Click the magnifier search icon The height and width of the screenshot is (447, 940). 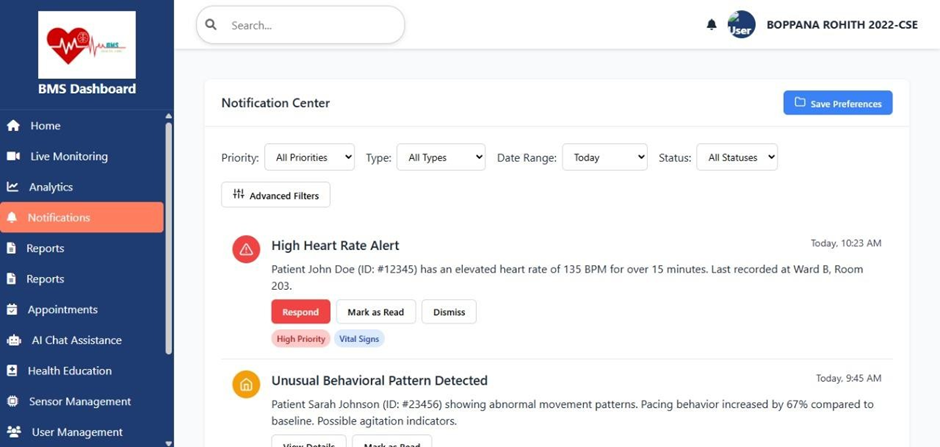pyautogui.click(x=211, y=25)
